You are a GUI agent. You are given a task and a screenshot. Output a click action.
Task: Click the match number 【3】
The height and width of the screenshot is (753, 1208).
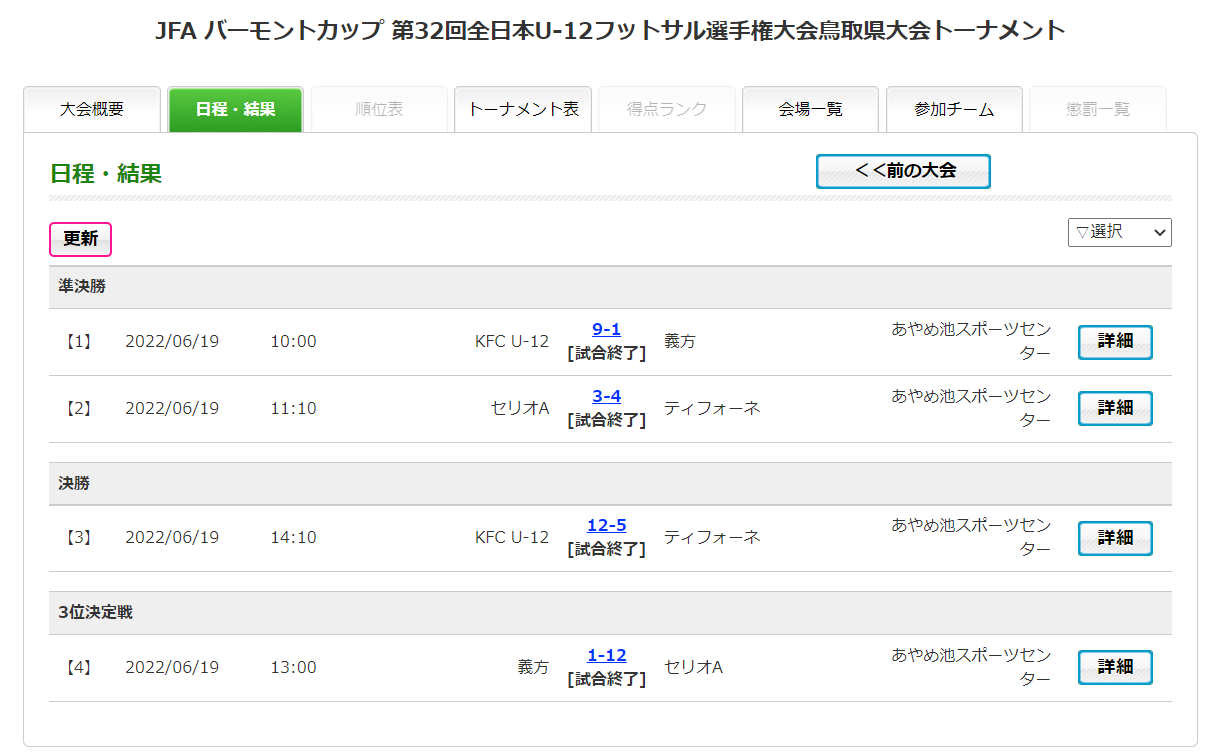pos(78,538)
